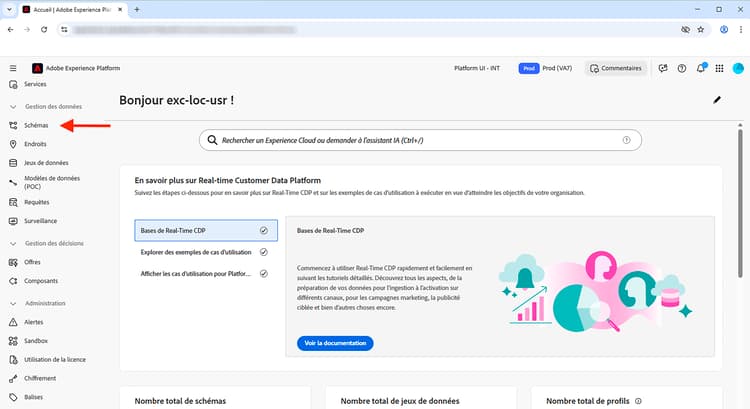Reload the page in browser toolbar

tap(44, 30)
